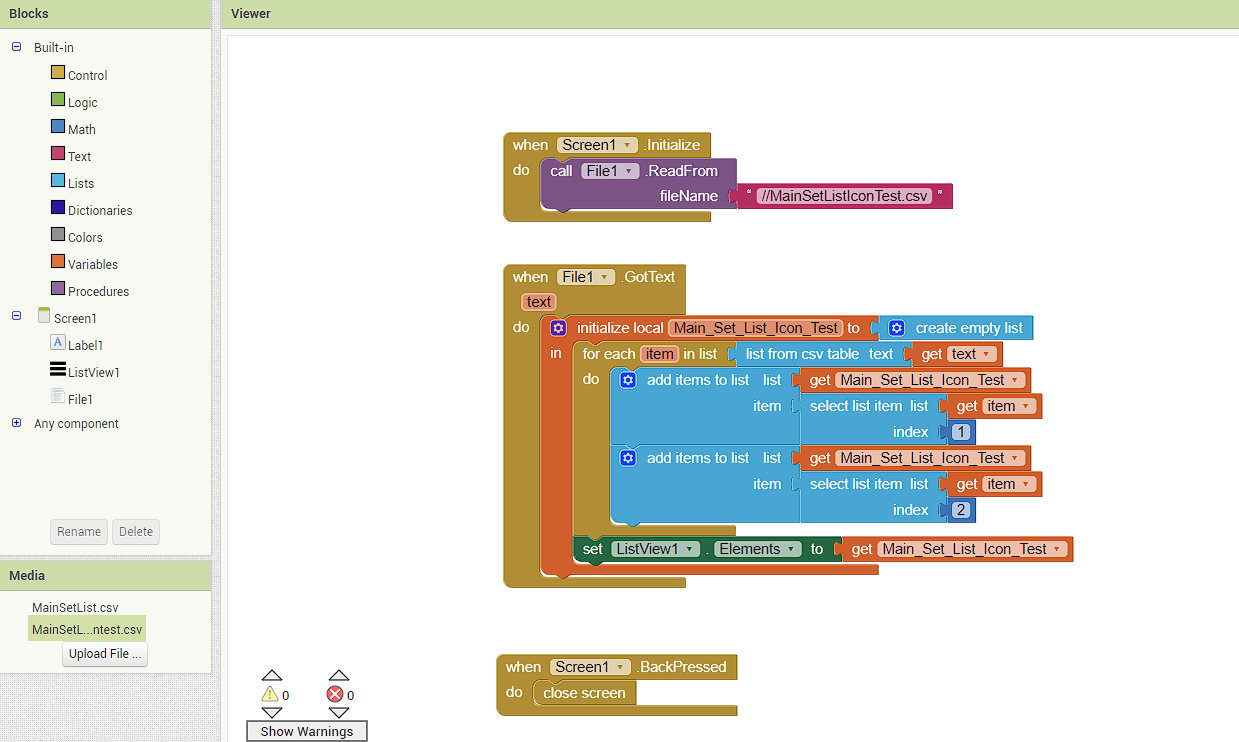This screenshot has width=1239, height=742.
Task: Click the Viewer panel header
Action: pyautogui.click(x=729, y=14)
